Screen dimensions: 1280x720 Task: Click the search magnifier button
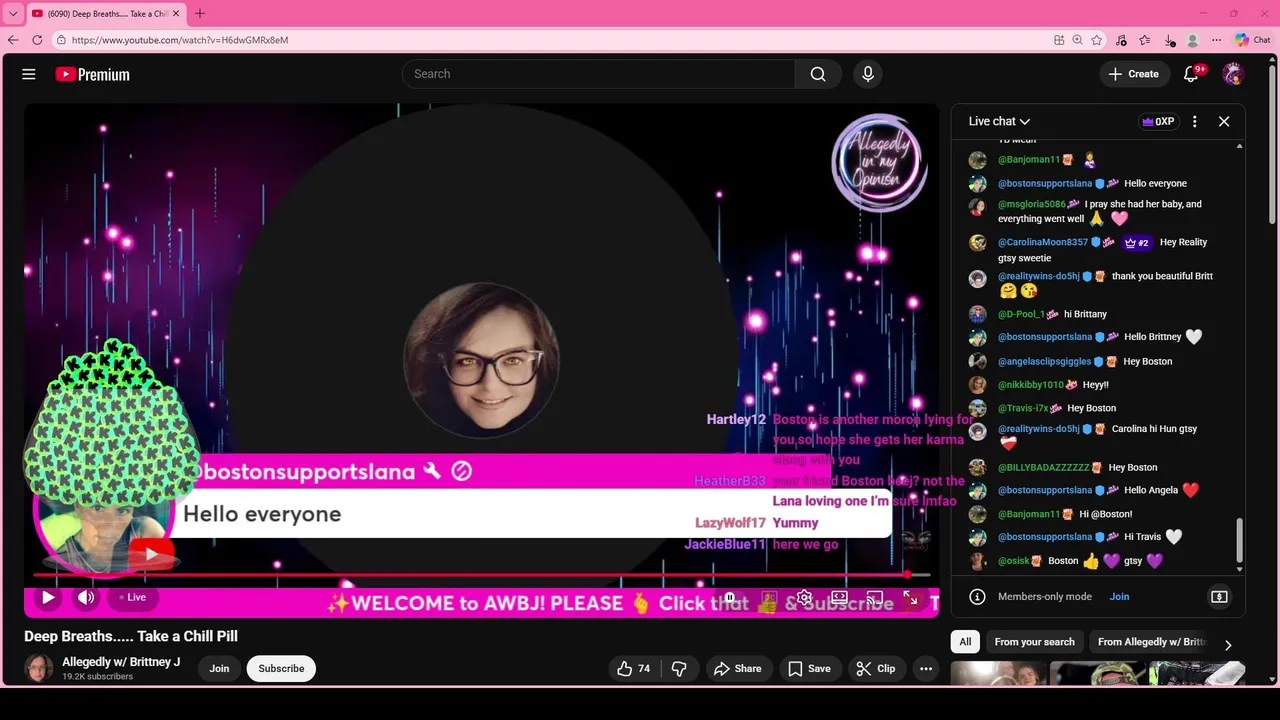818,74
